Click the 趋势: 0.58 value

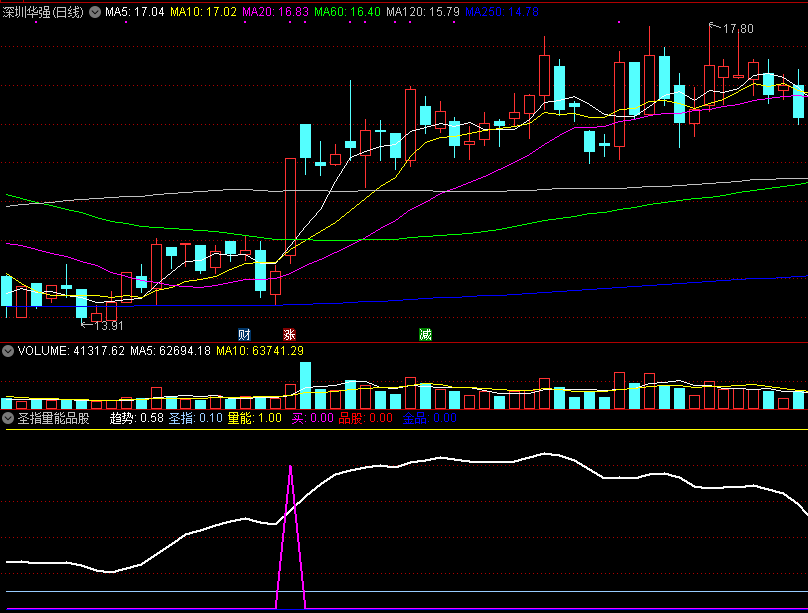tap(137, 418)
